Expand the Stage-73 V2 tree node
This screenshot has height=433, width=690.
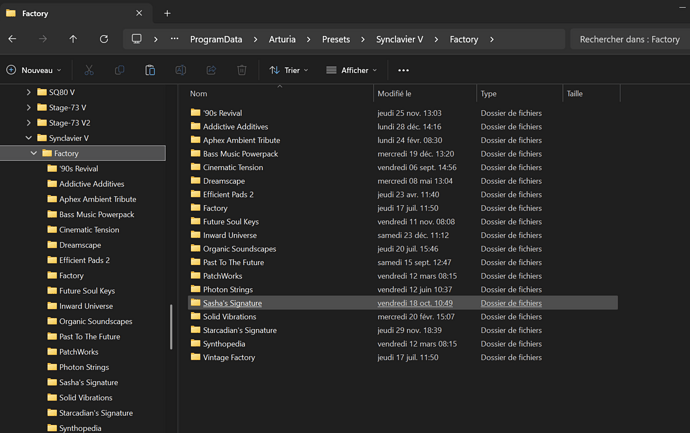tap(29, 123)
